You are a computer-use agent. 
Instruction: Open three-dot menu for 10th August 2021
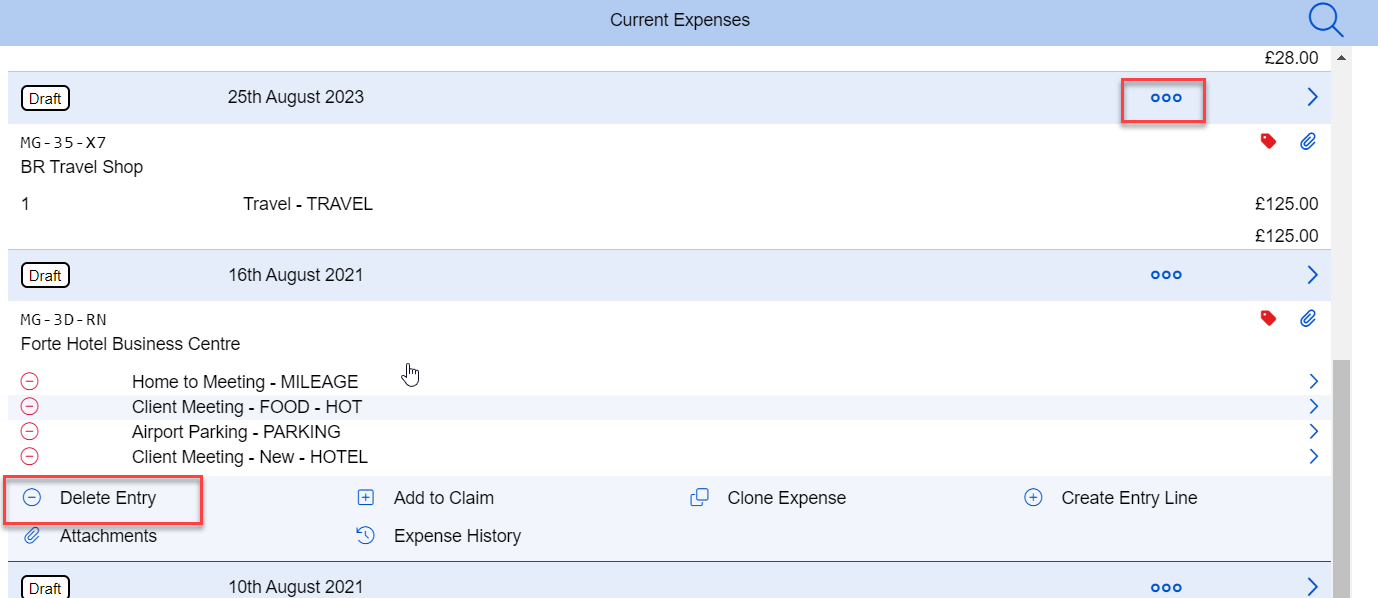(1166, 588)
